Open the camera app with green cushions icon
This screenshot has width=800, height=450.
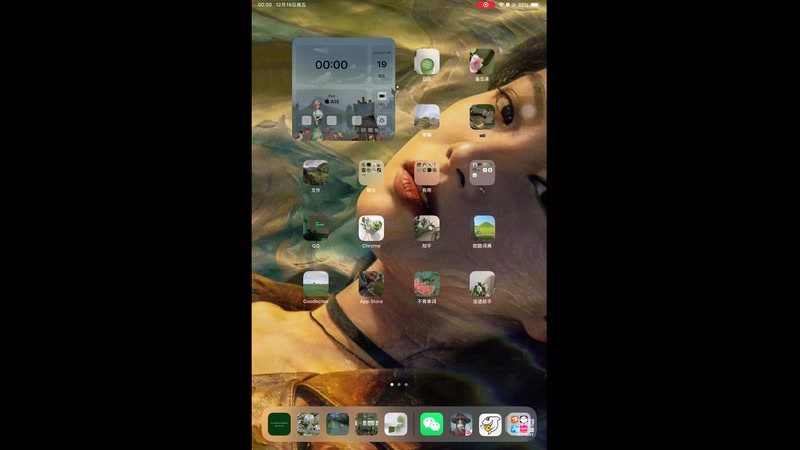point(482,117)
